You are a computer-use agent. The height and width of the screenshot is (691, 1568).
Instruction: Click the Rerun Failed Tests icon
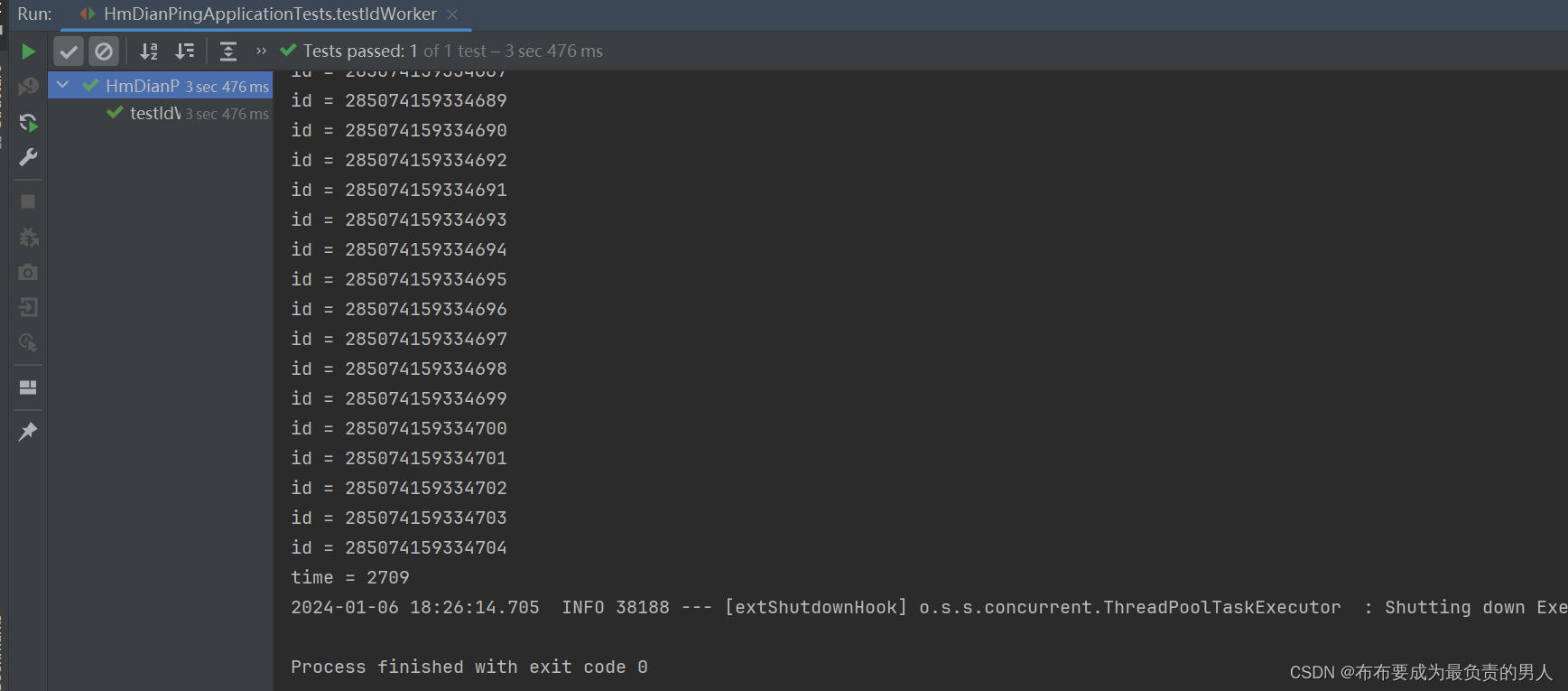click(28, 87)
